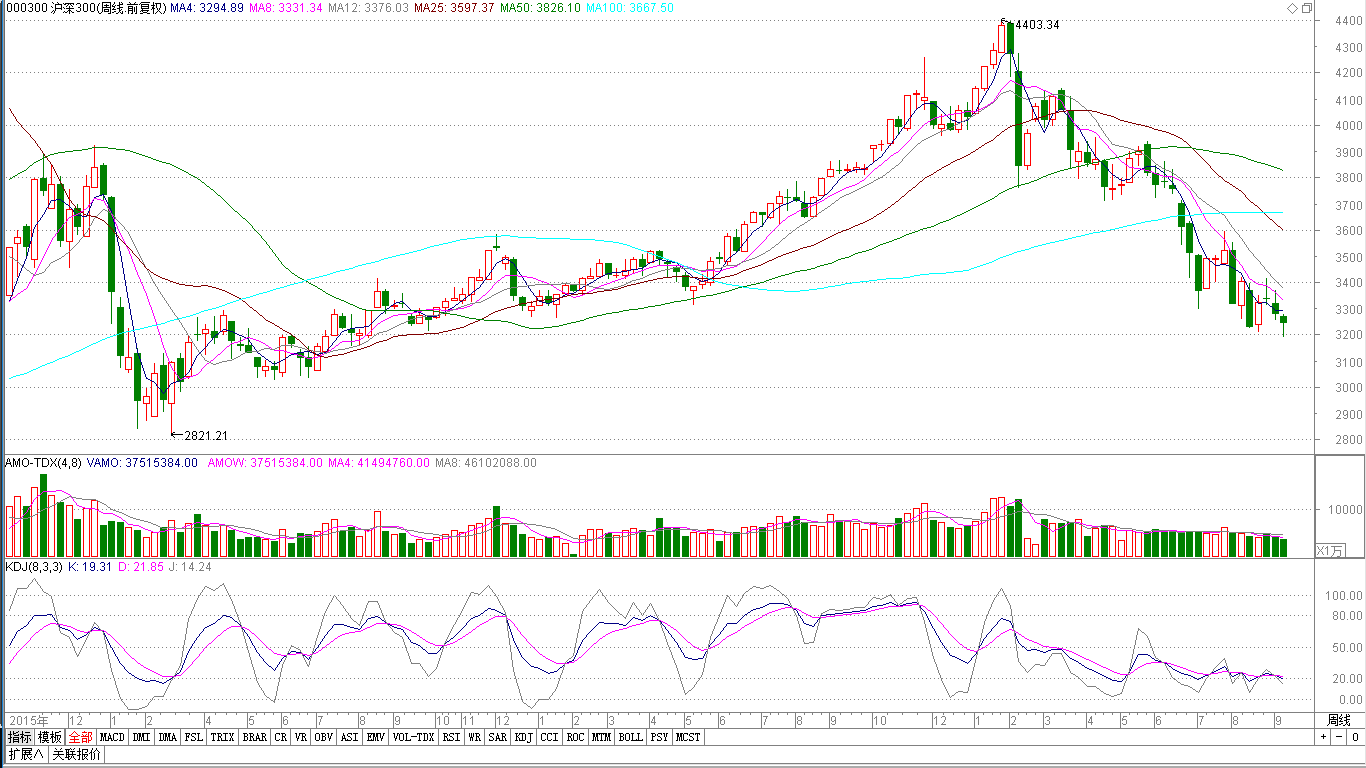The image size is (1366, 768).
Task: Click the volume MA8: 46102088.00 label
Action: pyautogui.click(x=486, y=463)
